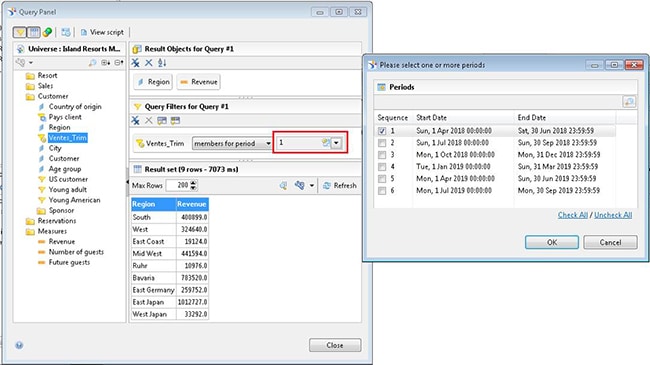The width and height of the screenshot is (650, 365).
Task: Select the Region result object chip
Action: pos(153,82)
